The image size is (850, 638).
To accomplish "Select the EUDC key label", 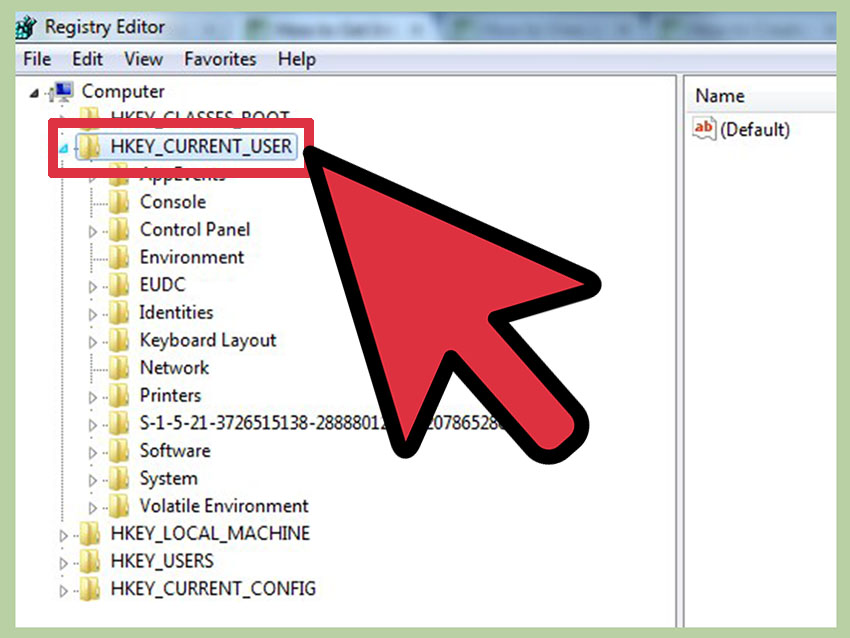I will (x=163, y=285).
